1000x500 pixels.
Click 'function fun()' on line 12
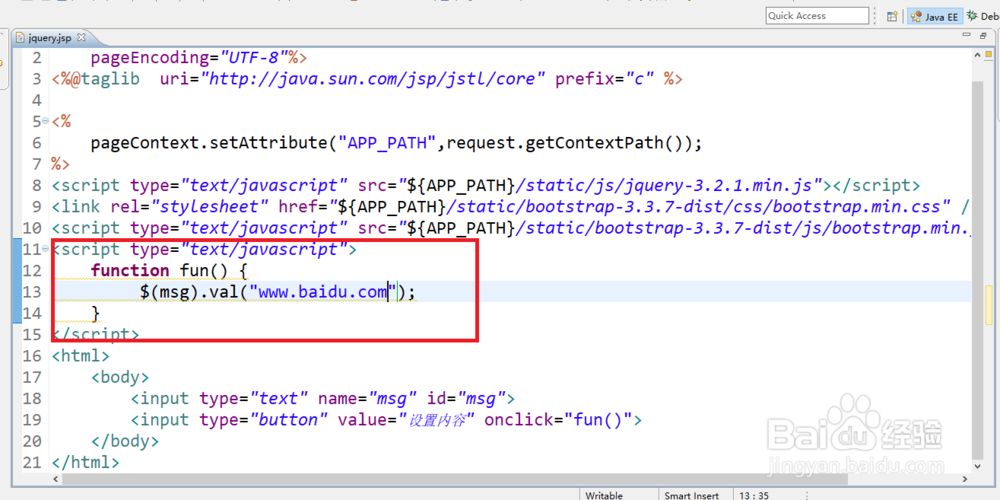pos(159,271)
